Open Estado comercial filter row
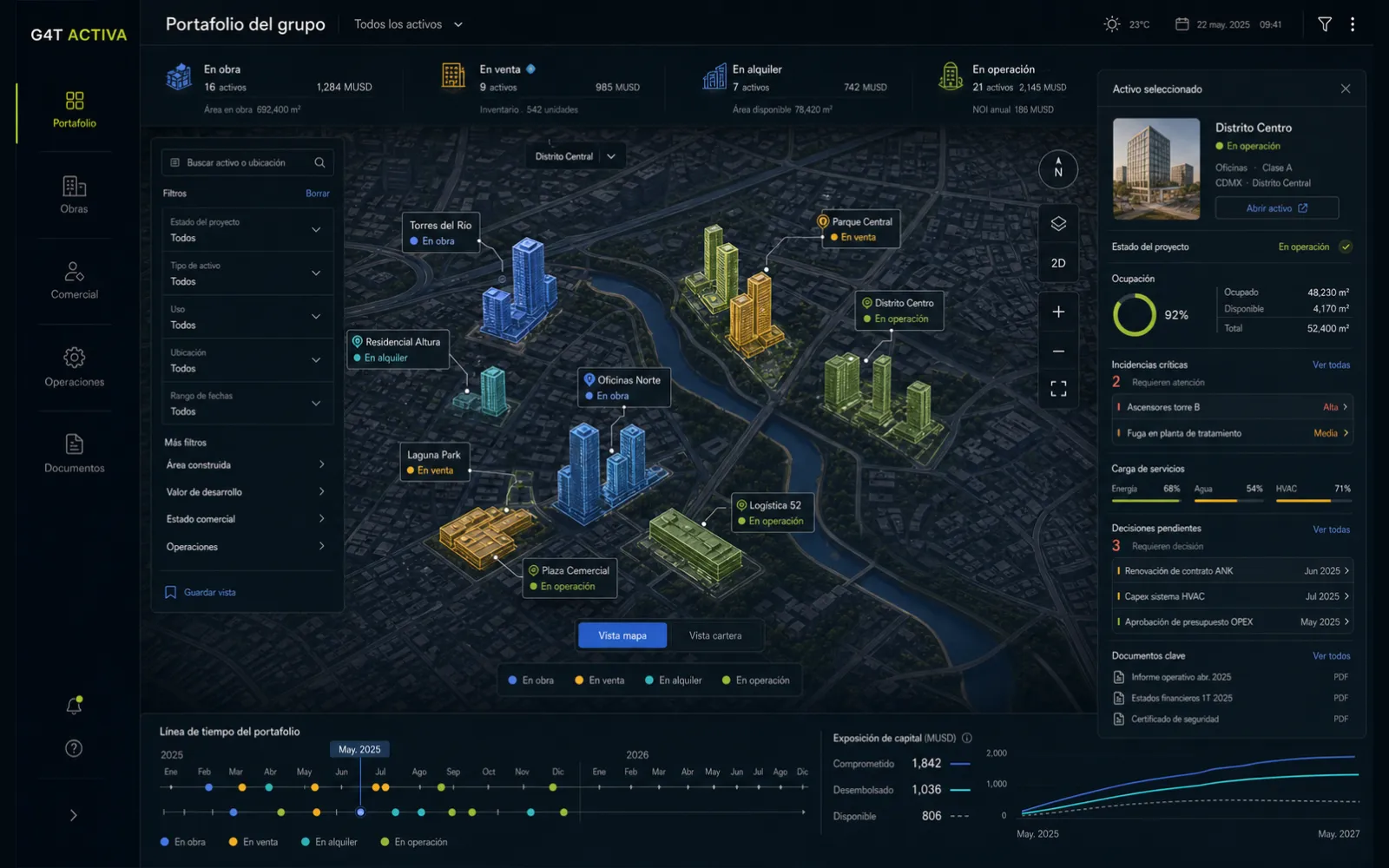The image size is (1389, 868). point(247,519)
